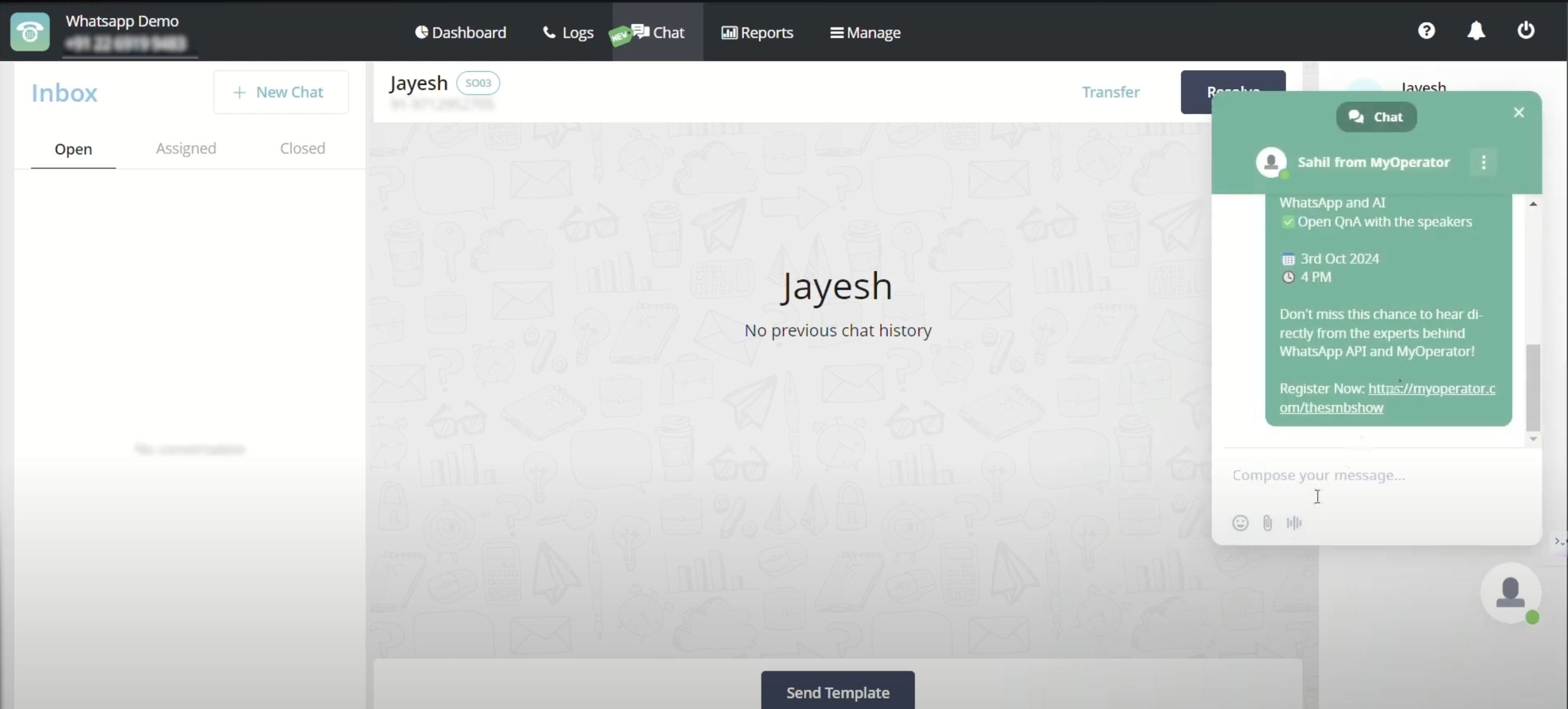This screenshot has width=1568, height=709.
Task: Click the power logout icon
Action: pos(1525,30)
